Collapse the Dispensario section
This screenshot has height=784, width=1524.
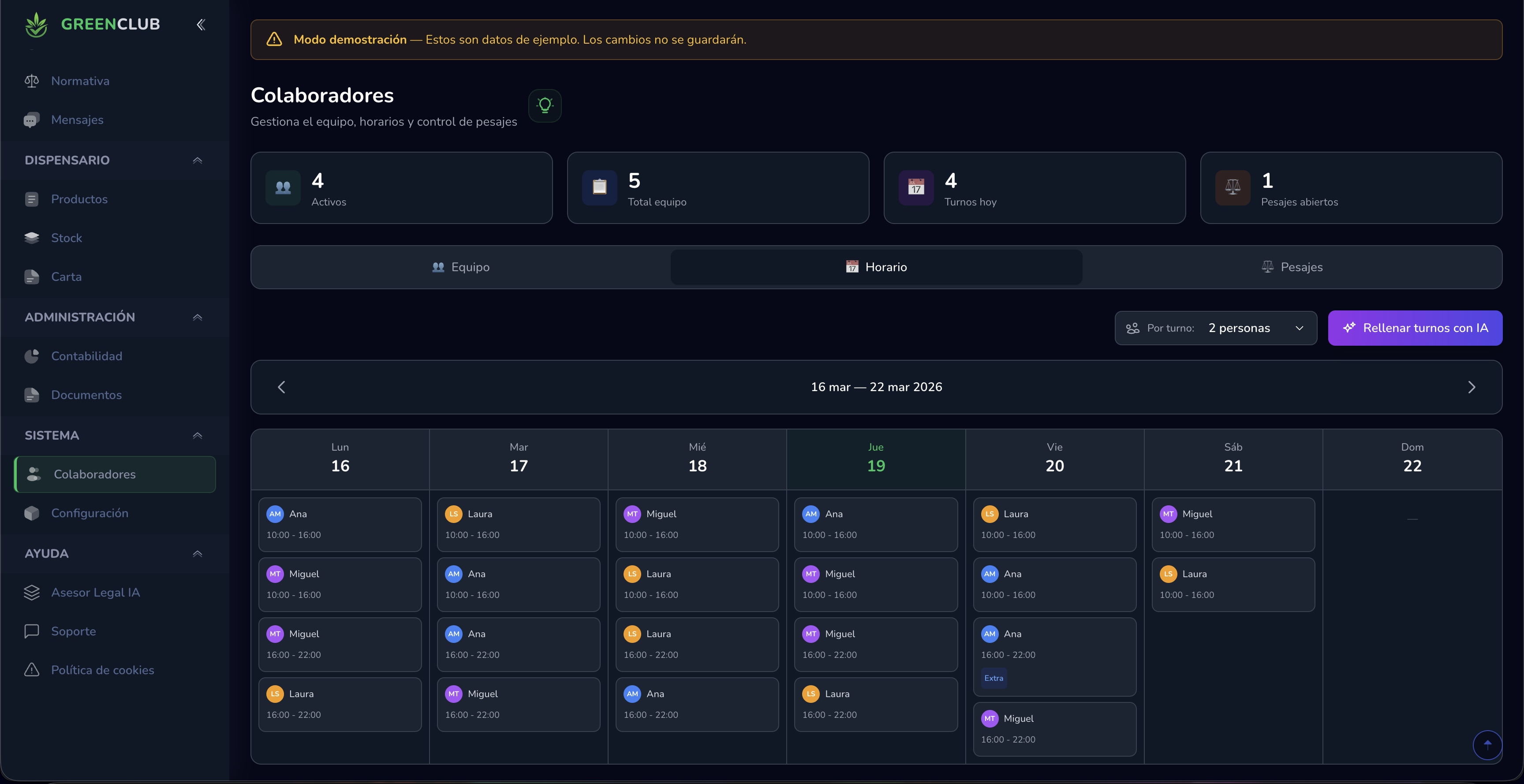(x=197, y=161)
